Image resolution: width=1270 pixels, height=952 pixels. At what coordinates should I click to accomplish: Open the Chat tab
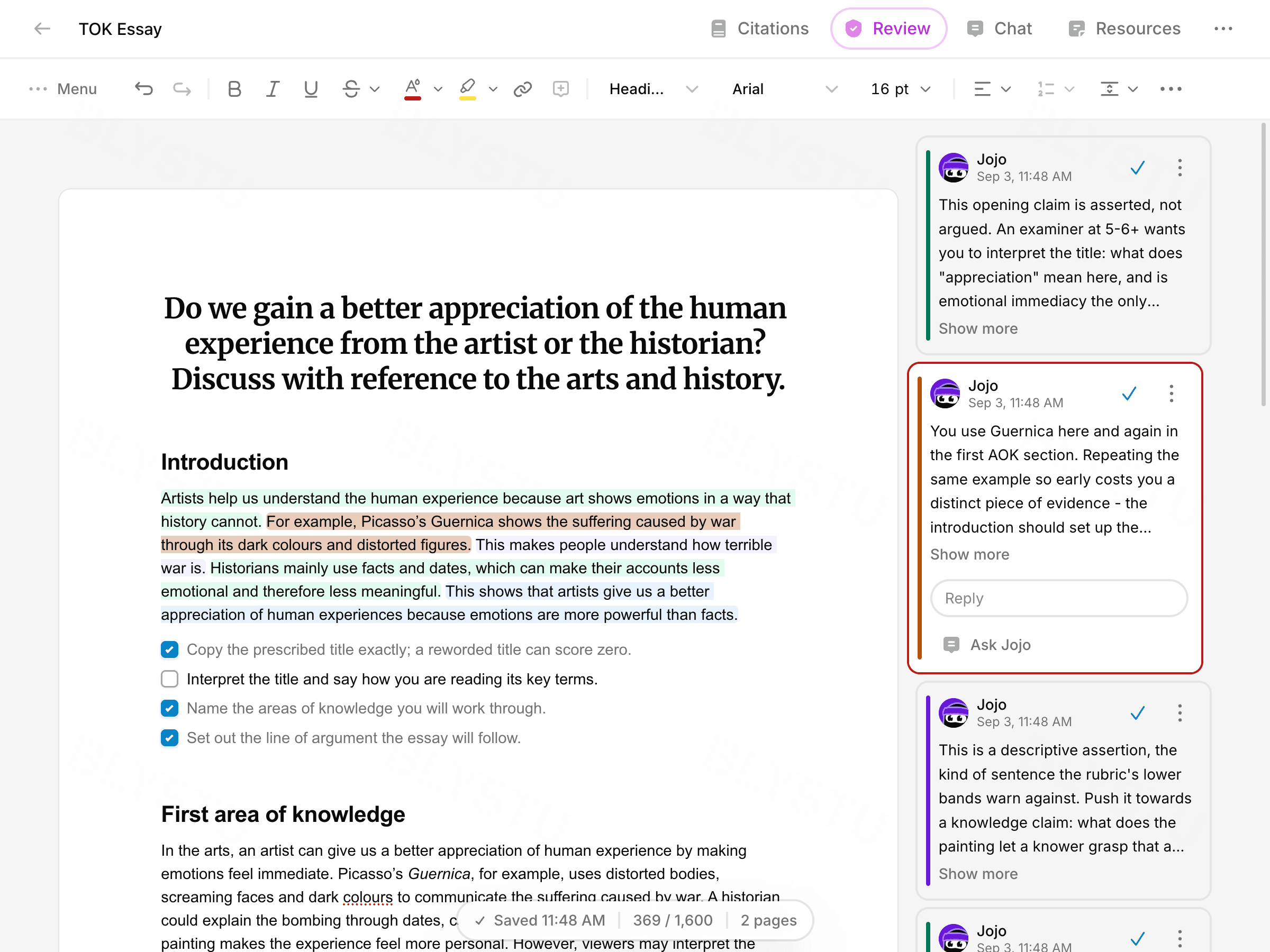[999, 29]
